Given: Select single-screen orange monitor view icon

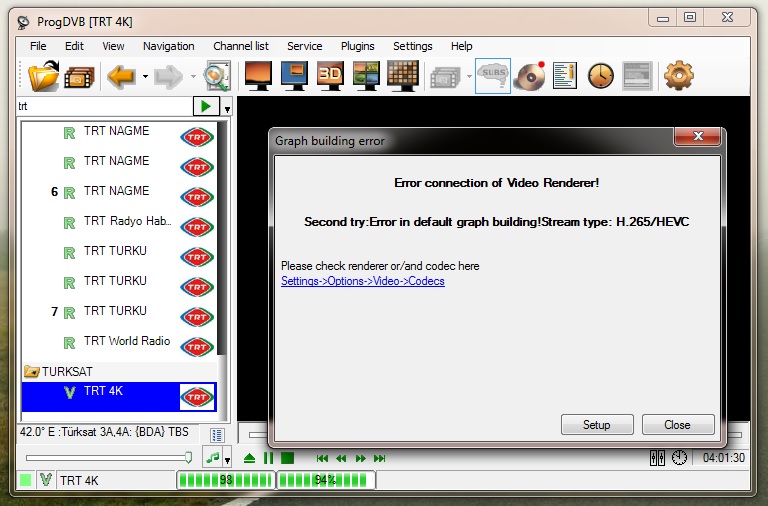Looking at the screenshot, I should click(x=258, y=75).
